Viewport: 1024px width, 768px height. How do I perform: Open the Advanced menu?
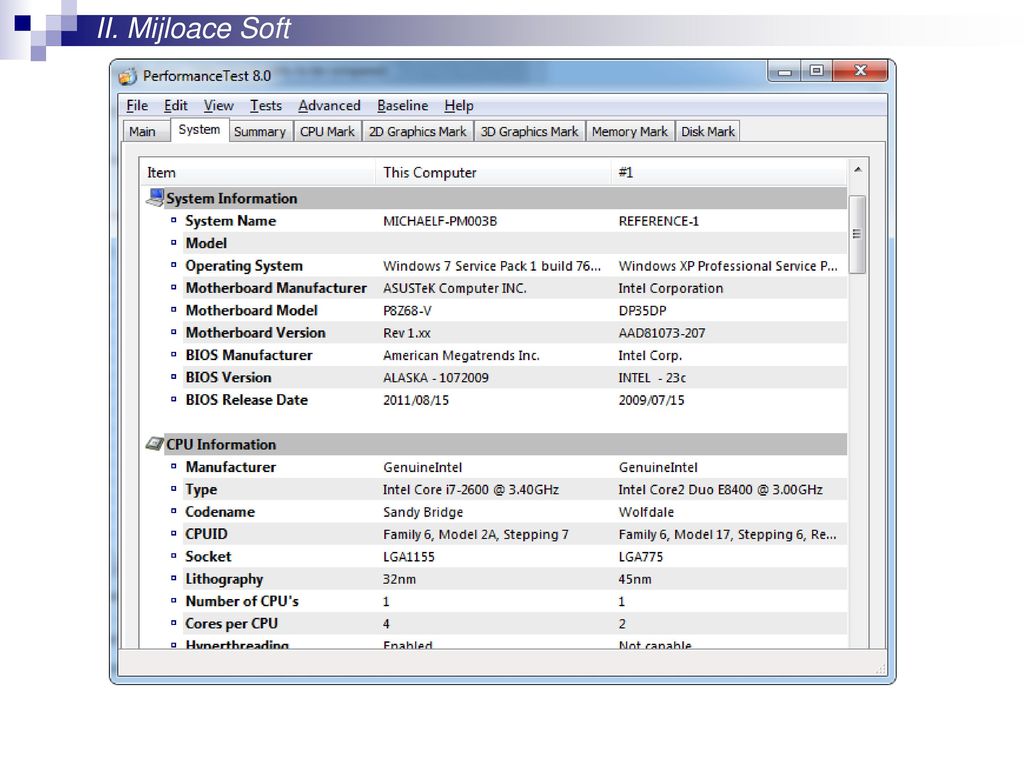[329, 106]
